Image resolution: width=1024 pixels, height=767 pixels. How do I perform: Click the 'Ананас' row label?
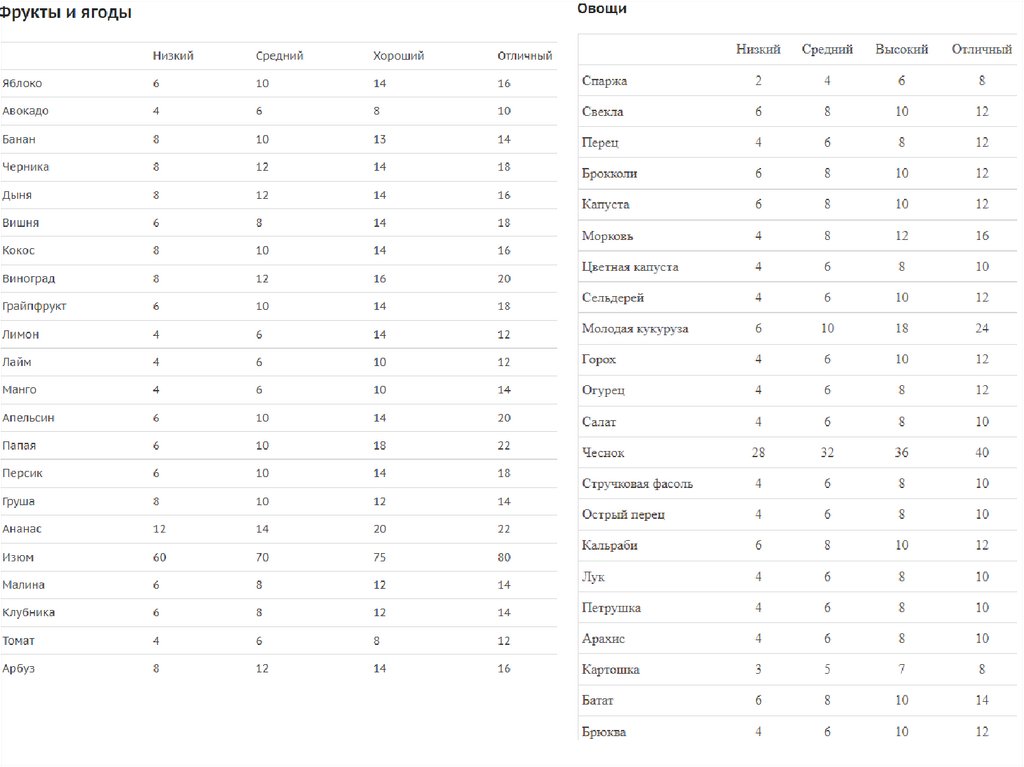coord(22,529)
